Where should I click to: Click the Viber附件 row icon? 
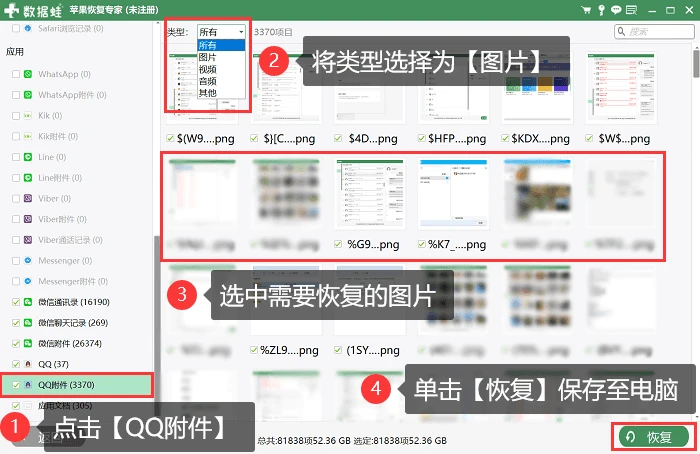[28, 219]
